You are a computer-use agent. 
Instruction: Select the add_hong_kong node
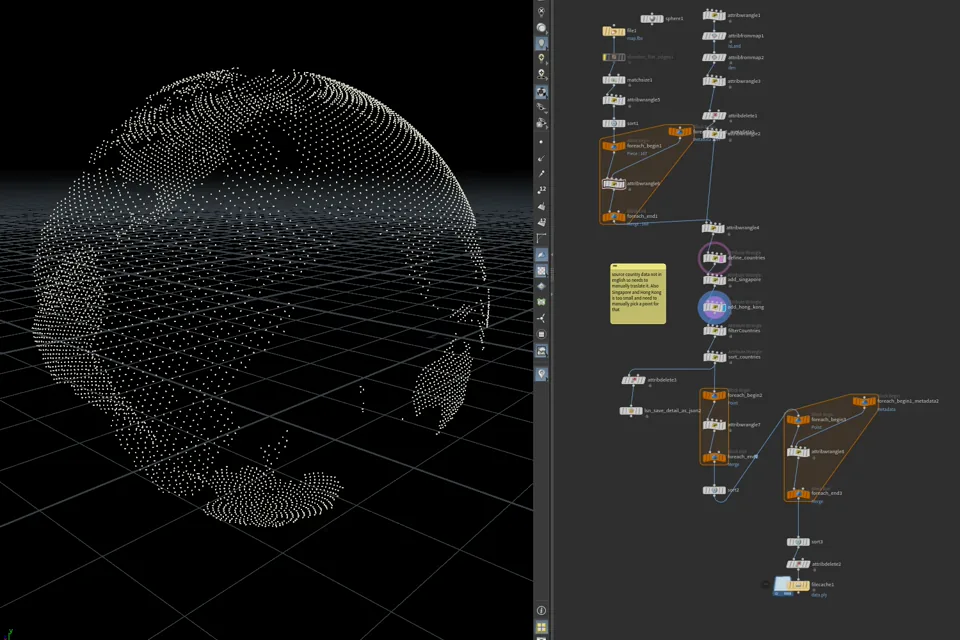[x=714, y=307]
